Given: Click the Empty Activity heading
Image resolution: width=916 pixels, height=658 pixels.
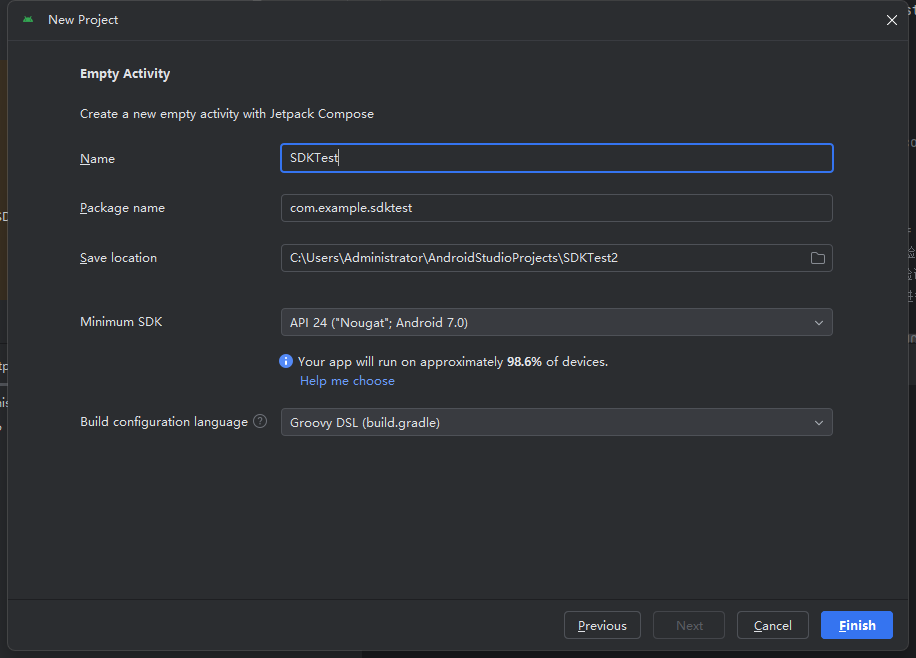Looking at the screenshot, I should [x=125, y=74].
